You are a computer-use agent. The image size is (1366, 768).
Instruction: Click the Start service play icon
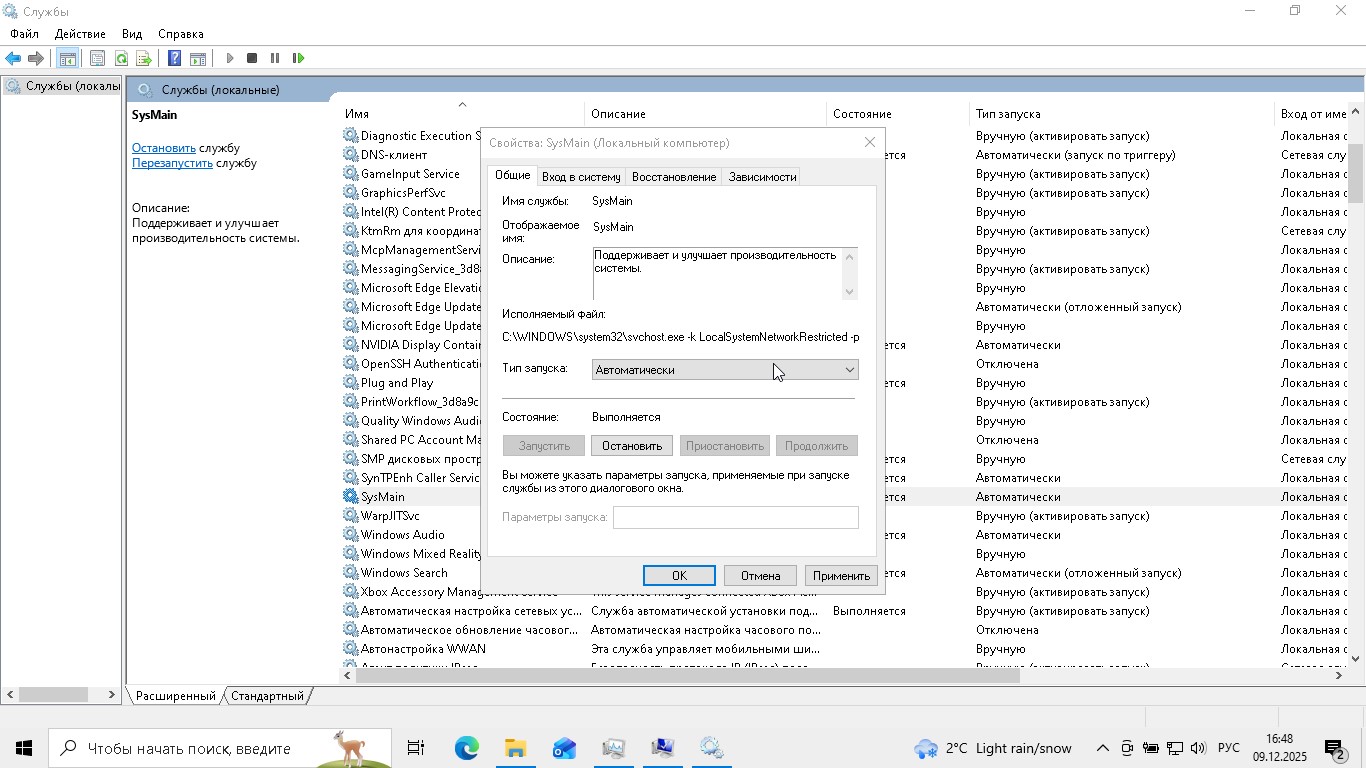coord(229,58)
